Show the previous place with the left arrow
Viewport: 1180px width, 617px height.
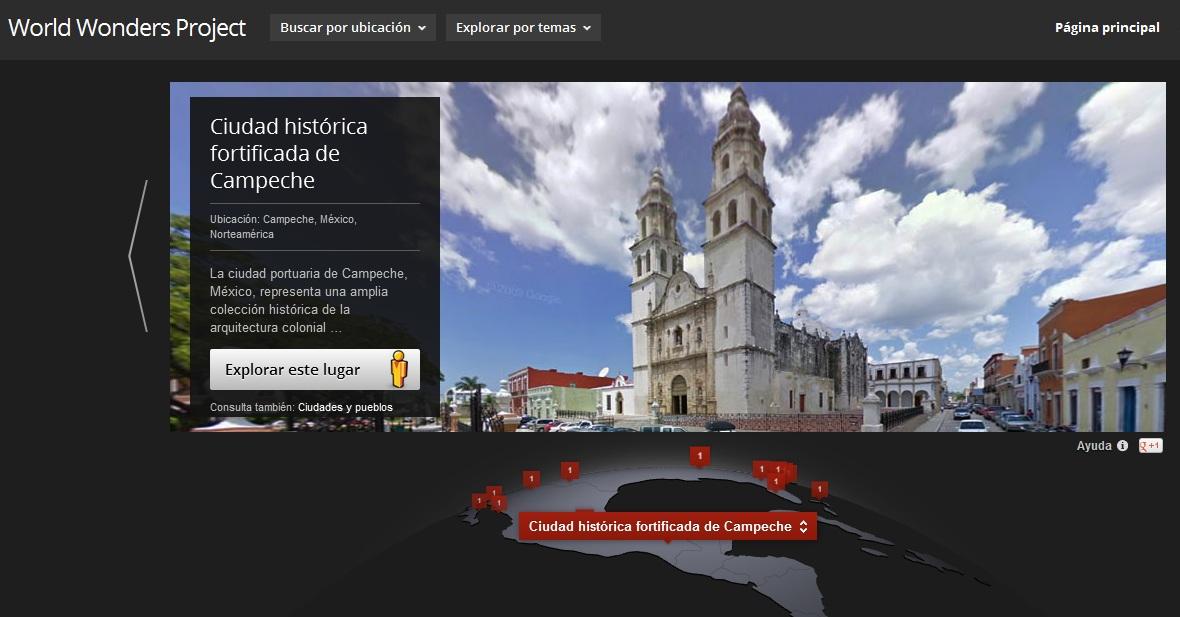click(x=138, y=256)
